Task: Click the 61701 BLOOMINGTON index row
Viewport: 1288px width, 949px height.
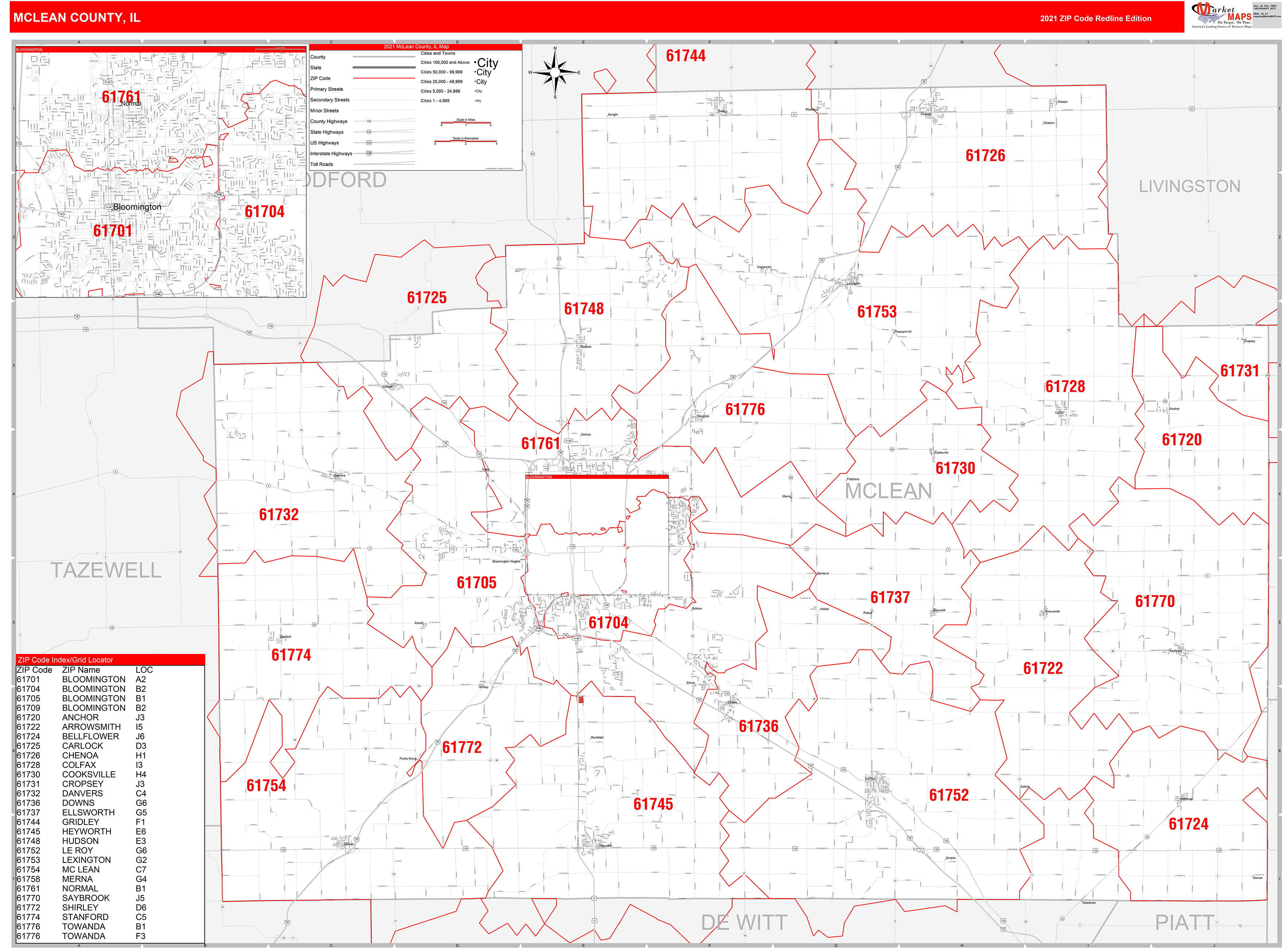Action: click(81, 679)
